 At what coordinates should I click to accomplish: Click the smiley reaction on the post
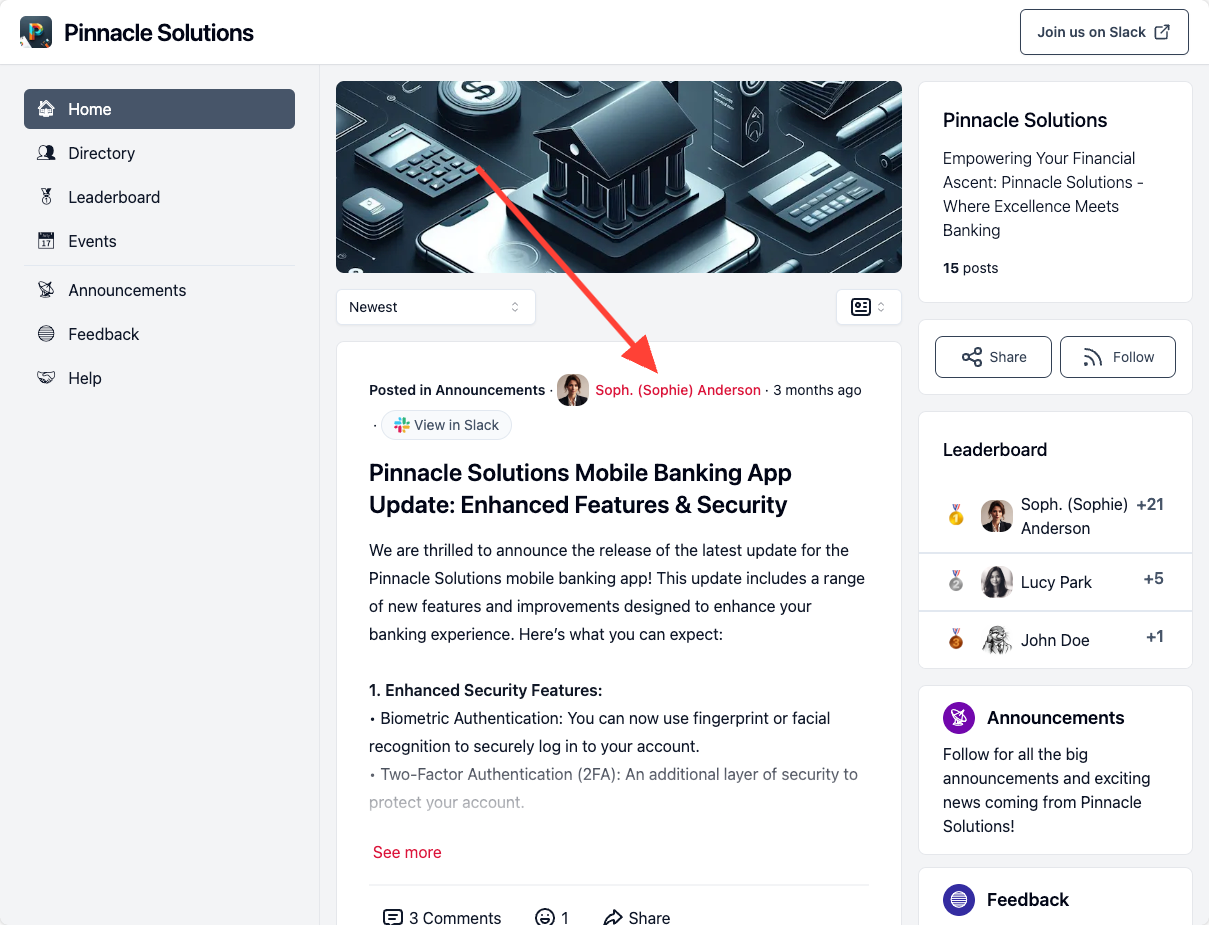tap(547, 917)
